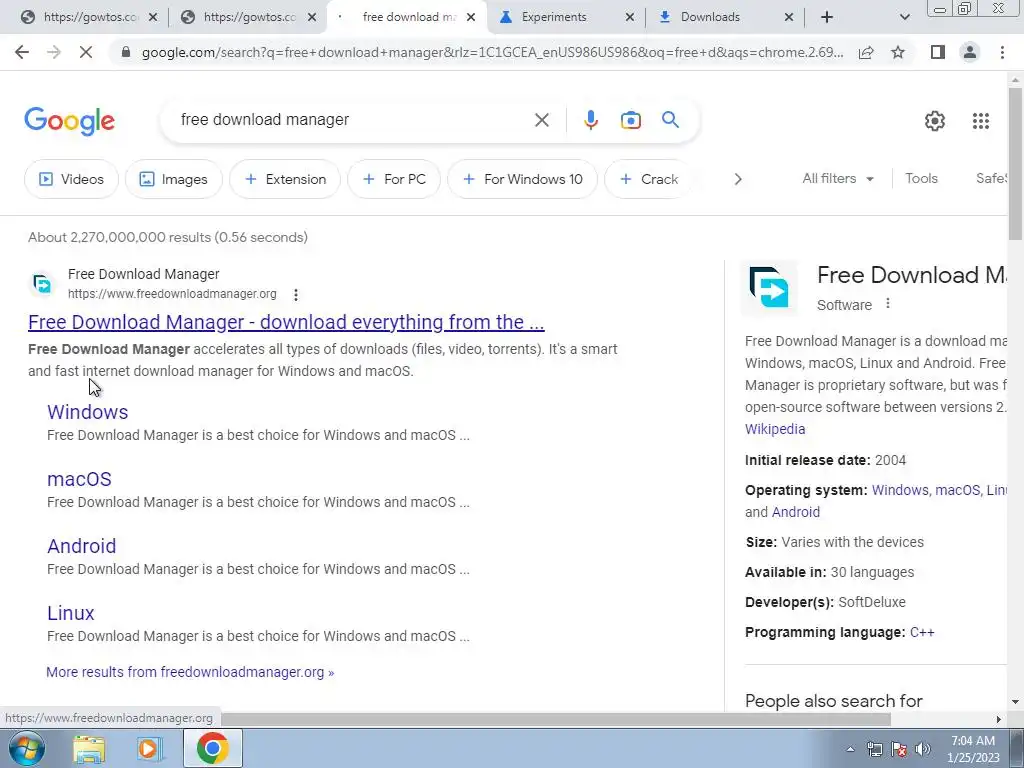The height and width of the screenshot is (768, 1024).
Task: Click Free Download Manager logo in knowledge panel
Action: click(x=769, y=287)
